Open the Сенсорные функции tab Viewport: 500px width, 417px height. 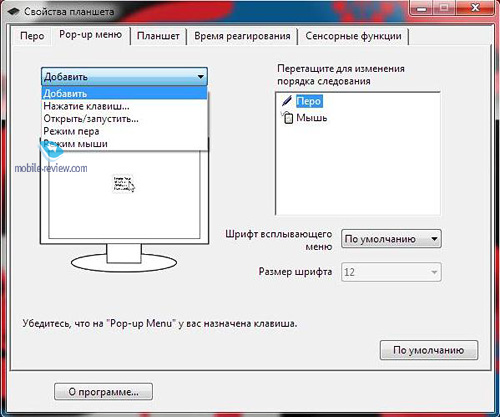(x=353, y=36)
